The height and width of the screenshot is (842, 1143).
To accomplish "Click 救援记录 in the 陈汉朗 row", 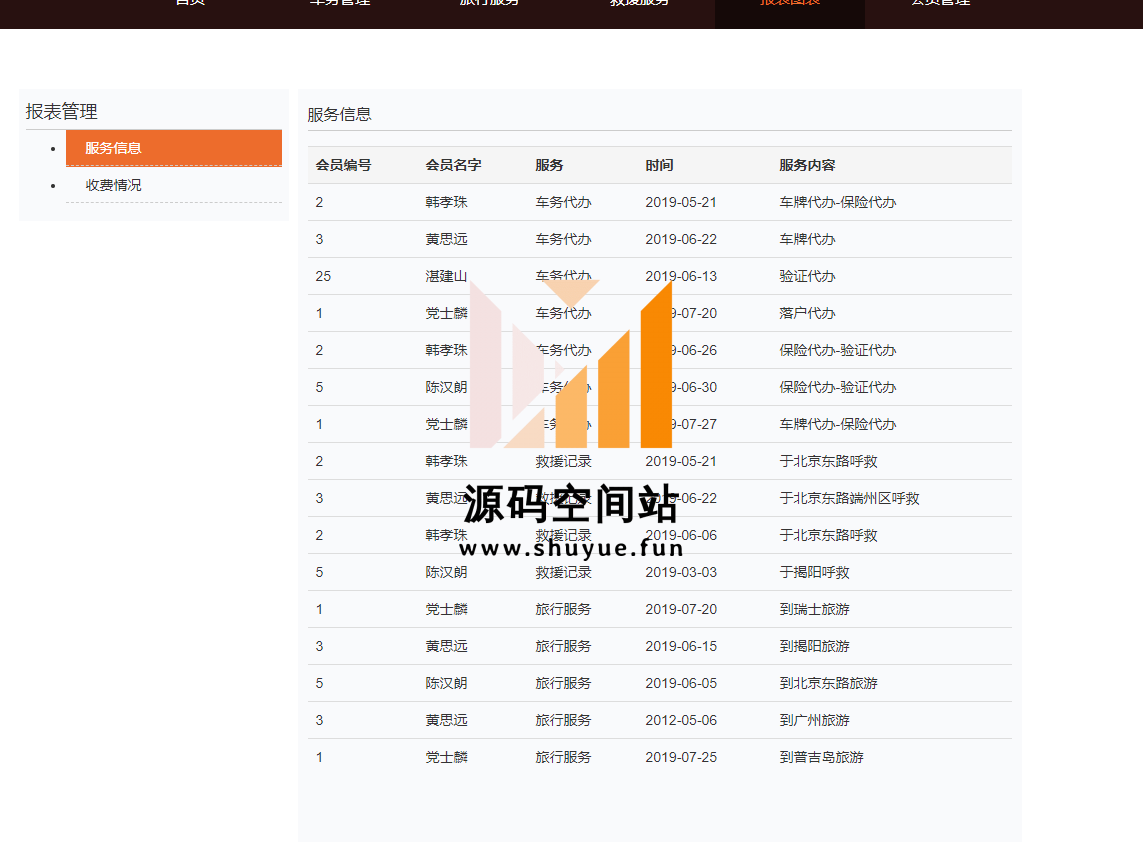I will pyautogui.click(x=563, y=572).
